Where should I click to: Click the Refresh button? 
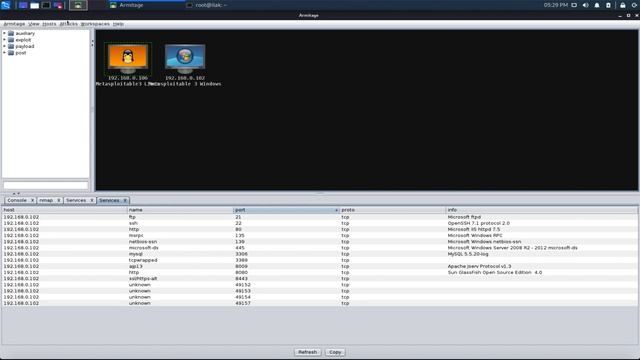pos(307,352)
